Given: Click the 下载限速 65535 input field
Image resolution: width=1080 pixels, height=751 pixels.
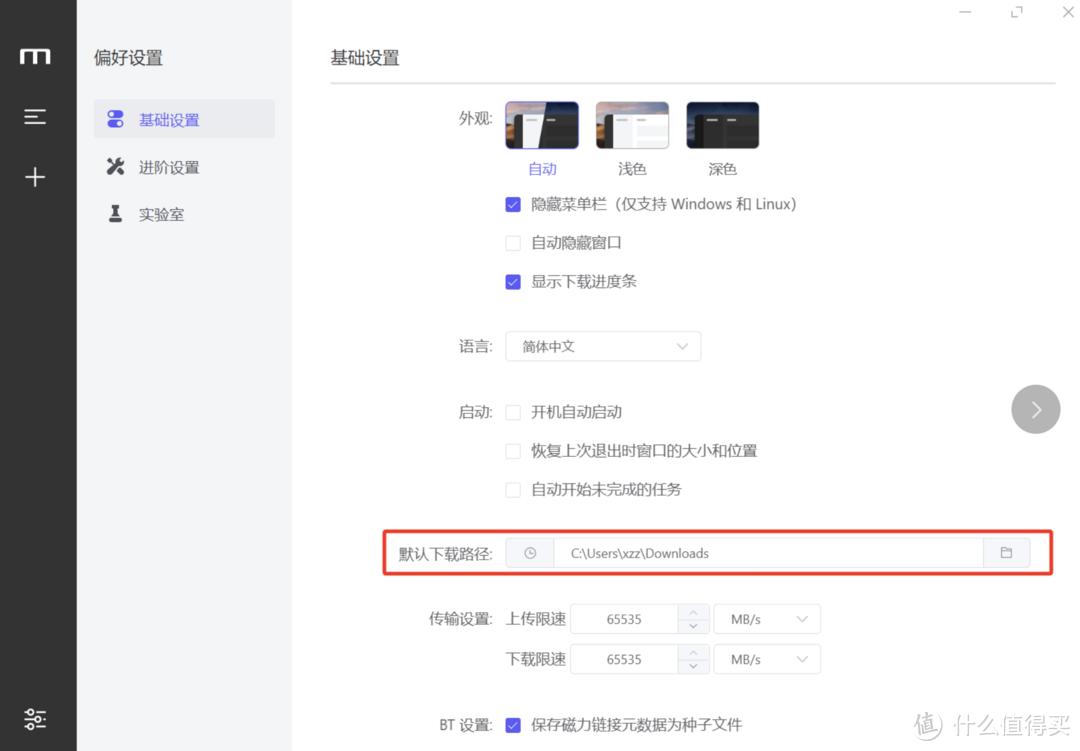Looking at the screenshot, I should [x=624, y=659].
